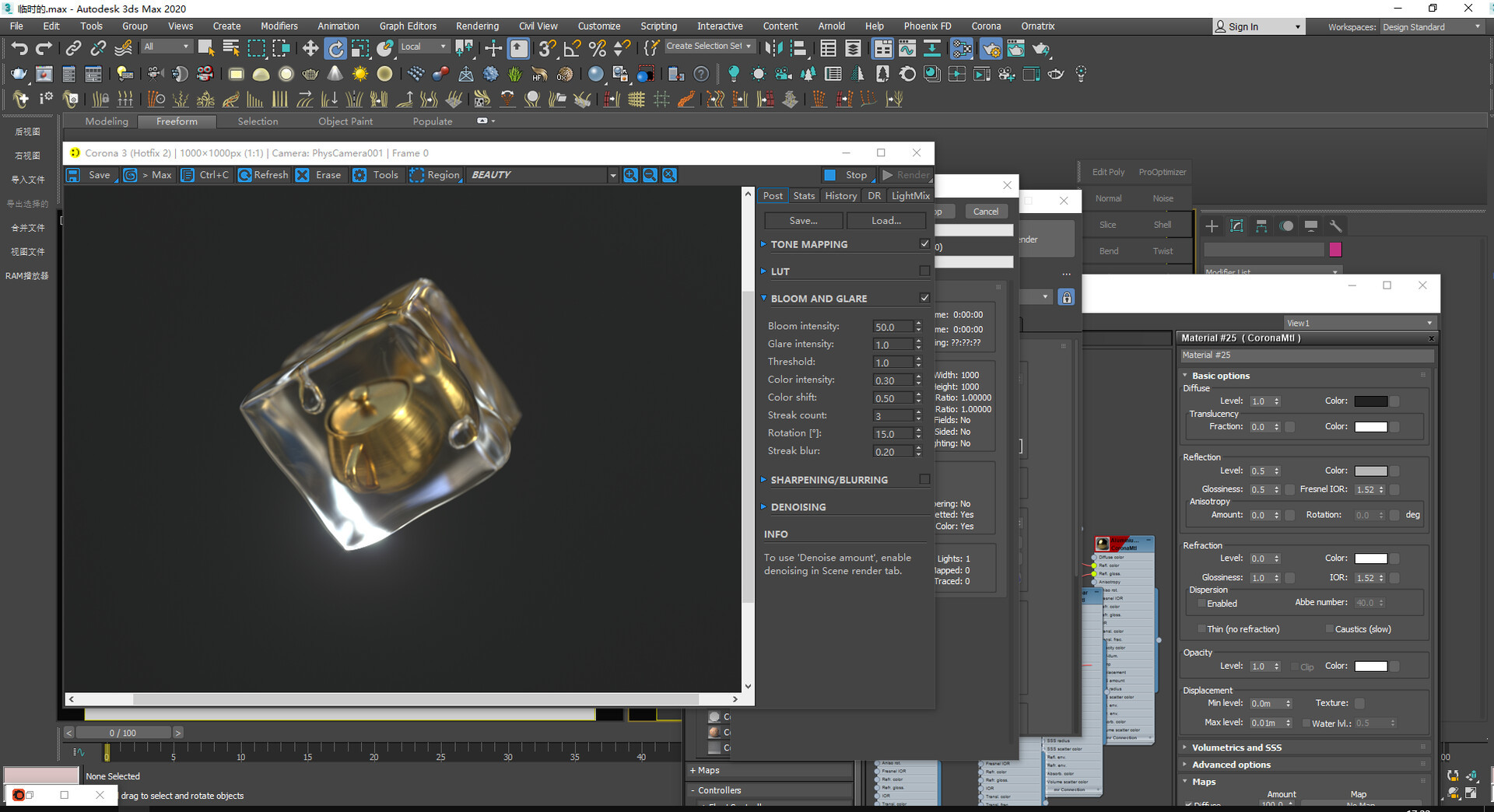Select the Move tool in main toolbar
Screen dimensions: 1494x812
pos(310,49)
